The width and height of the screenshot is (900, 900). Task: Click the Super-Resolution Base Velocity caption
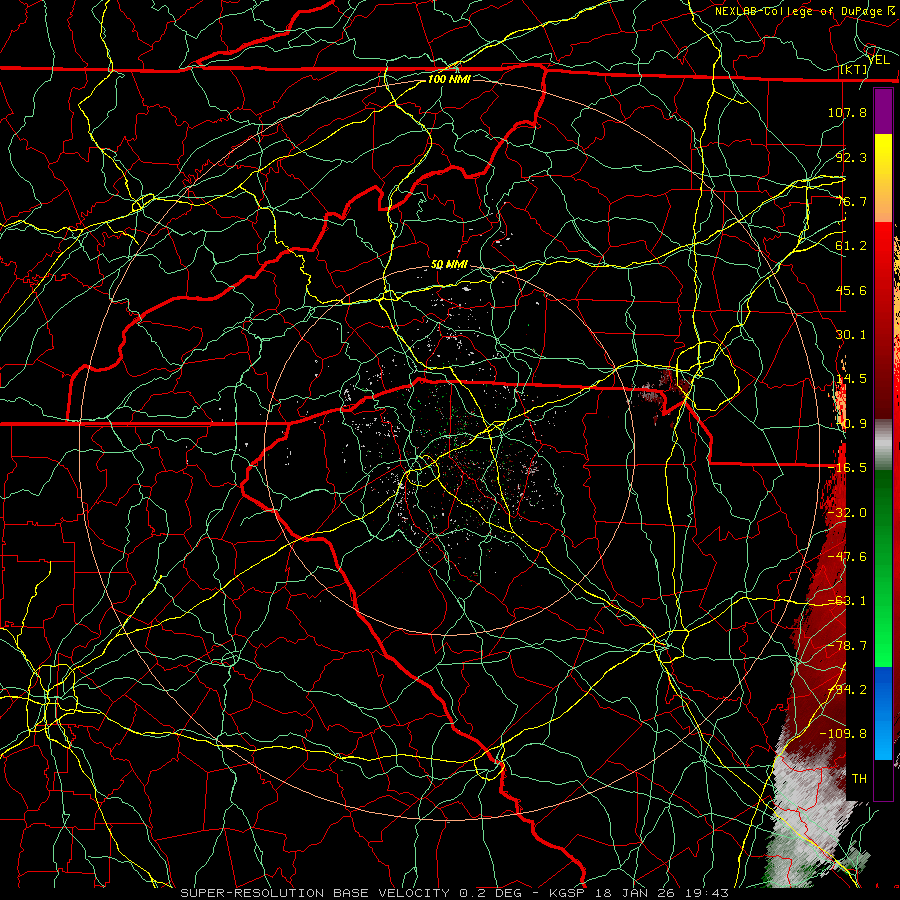tap(454, 893)
